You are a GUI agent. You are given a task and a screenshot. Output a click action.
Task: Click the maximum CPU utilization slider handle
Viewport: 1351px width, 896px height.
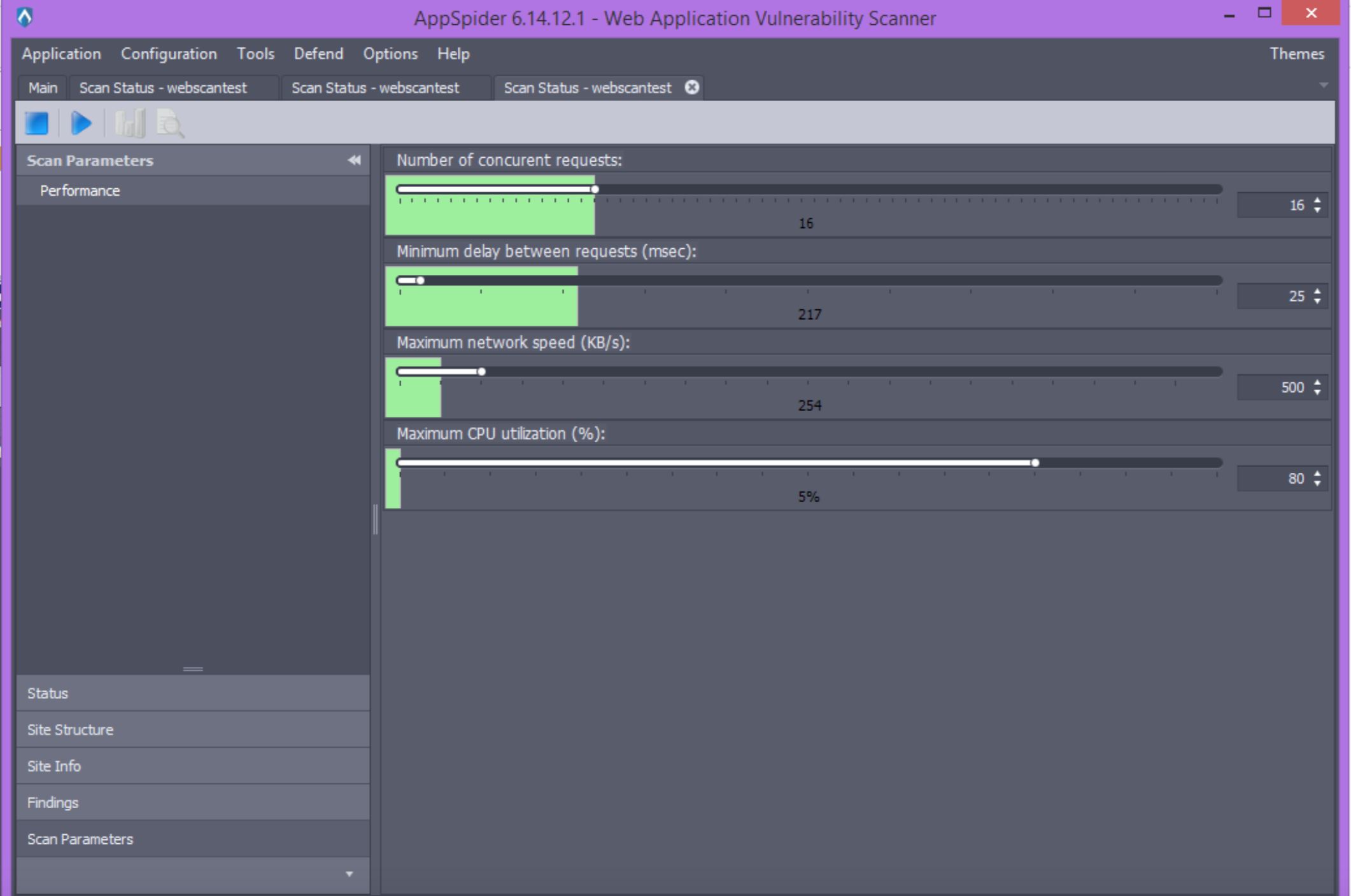(x=1035, y=463)
